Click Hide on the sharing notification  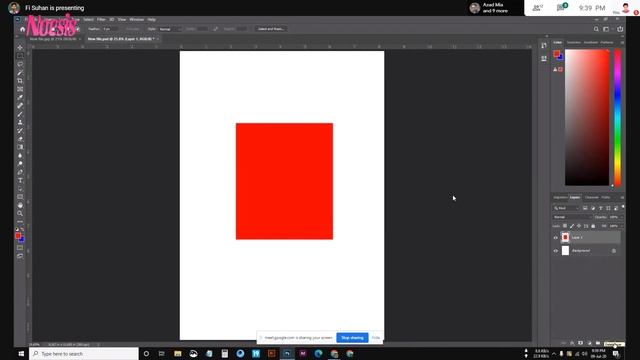(x=376, y=338)
